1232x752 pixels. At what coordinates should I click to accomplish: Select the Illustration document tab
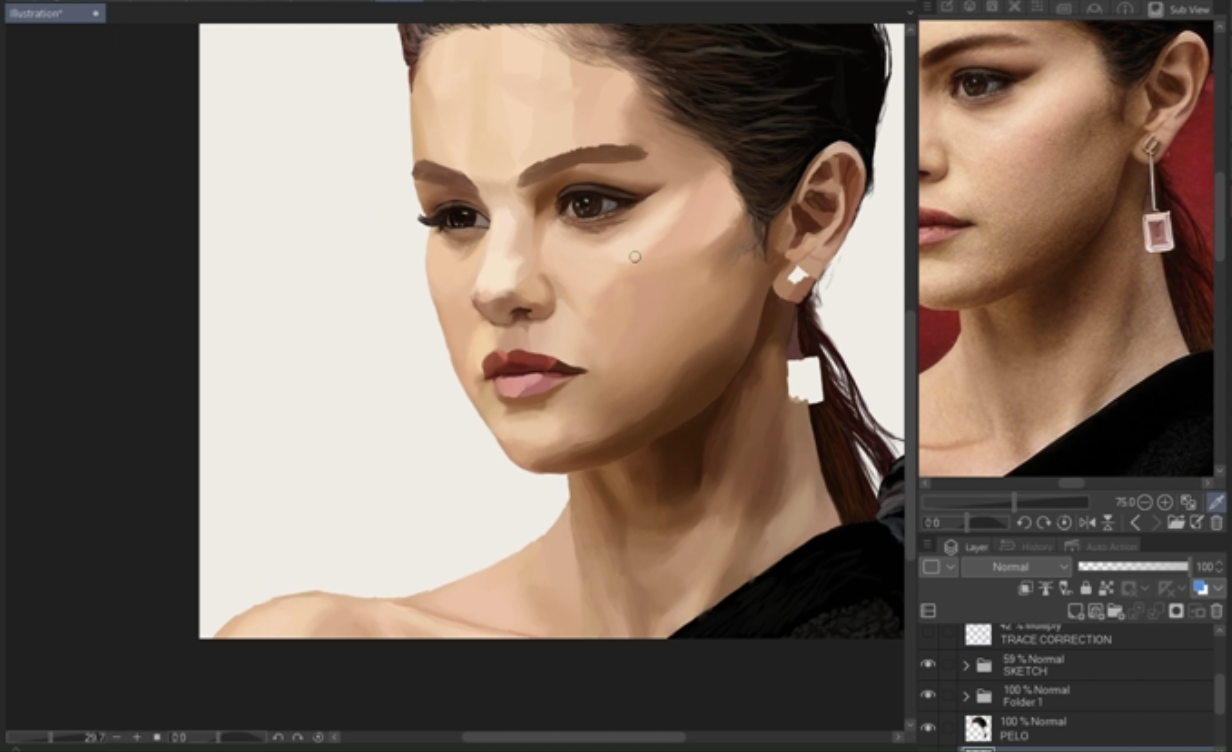click(x=55, y=13)
